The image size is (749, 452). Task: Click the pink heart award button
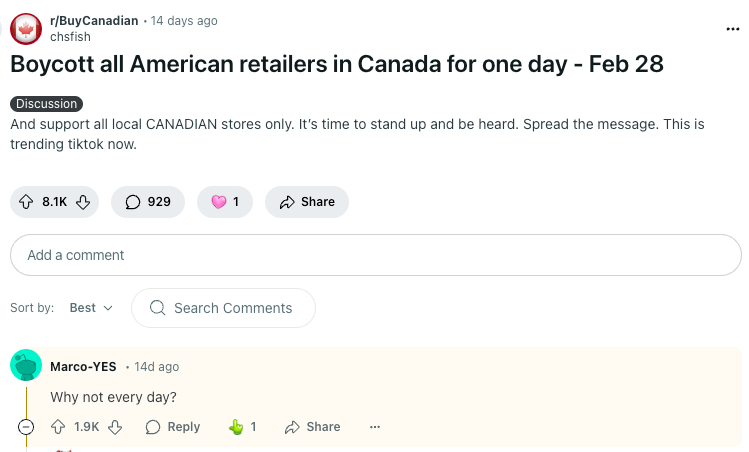[x=225, y=202]
